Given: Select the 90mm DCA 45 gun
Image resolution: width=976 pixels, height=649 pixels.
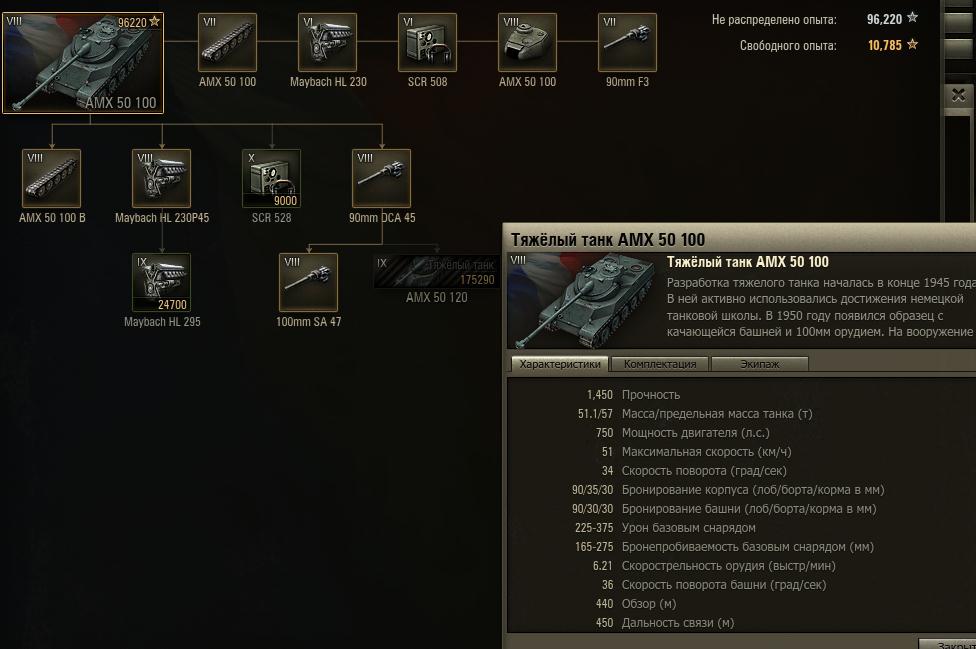Looking at the screenshot, I should point(381,178).
